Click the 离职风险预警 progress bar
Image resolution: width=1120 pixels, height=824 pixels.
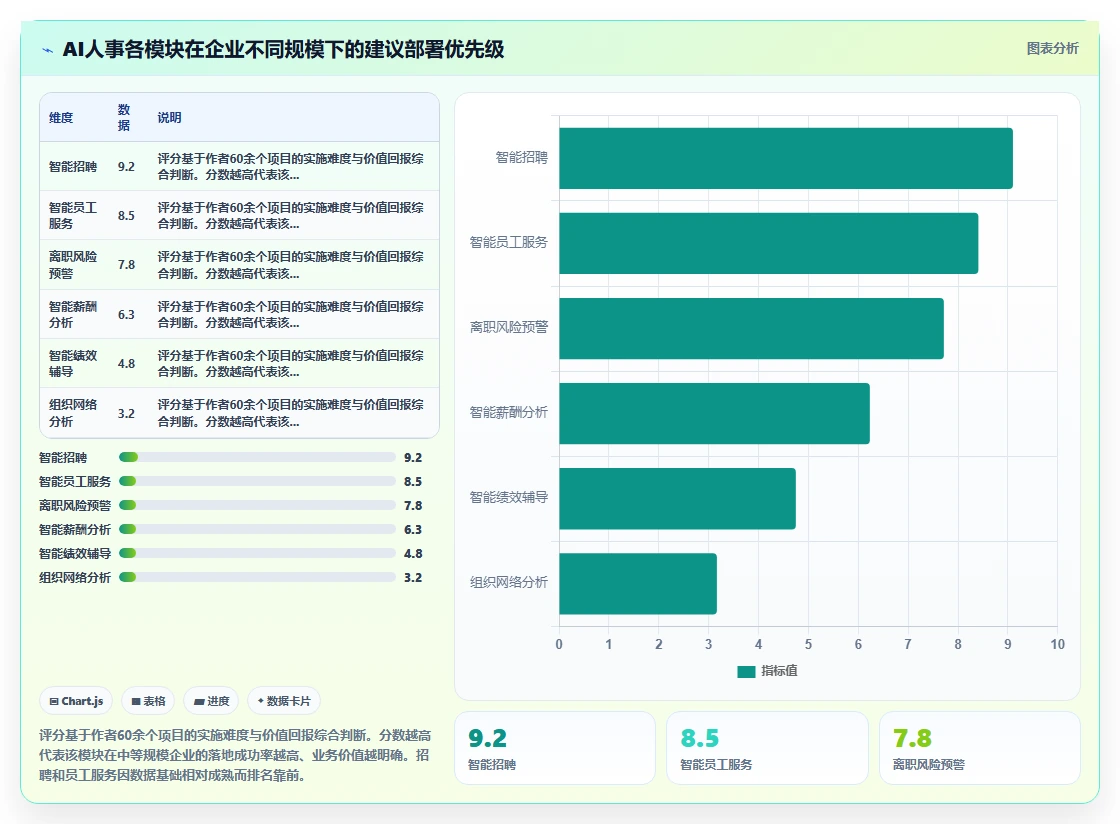pyautogui.click(x=257, y=505)
